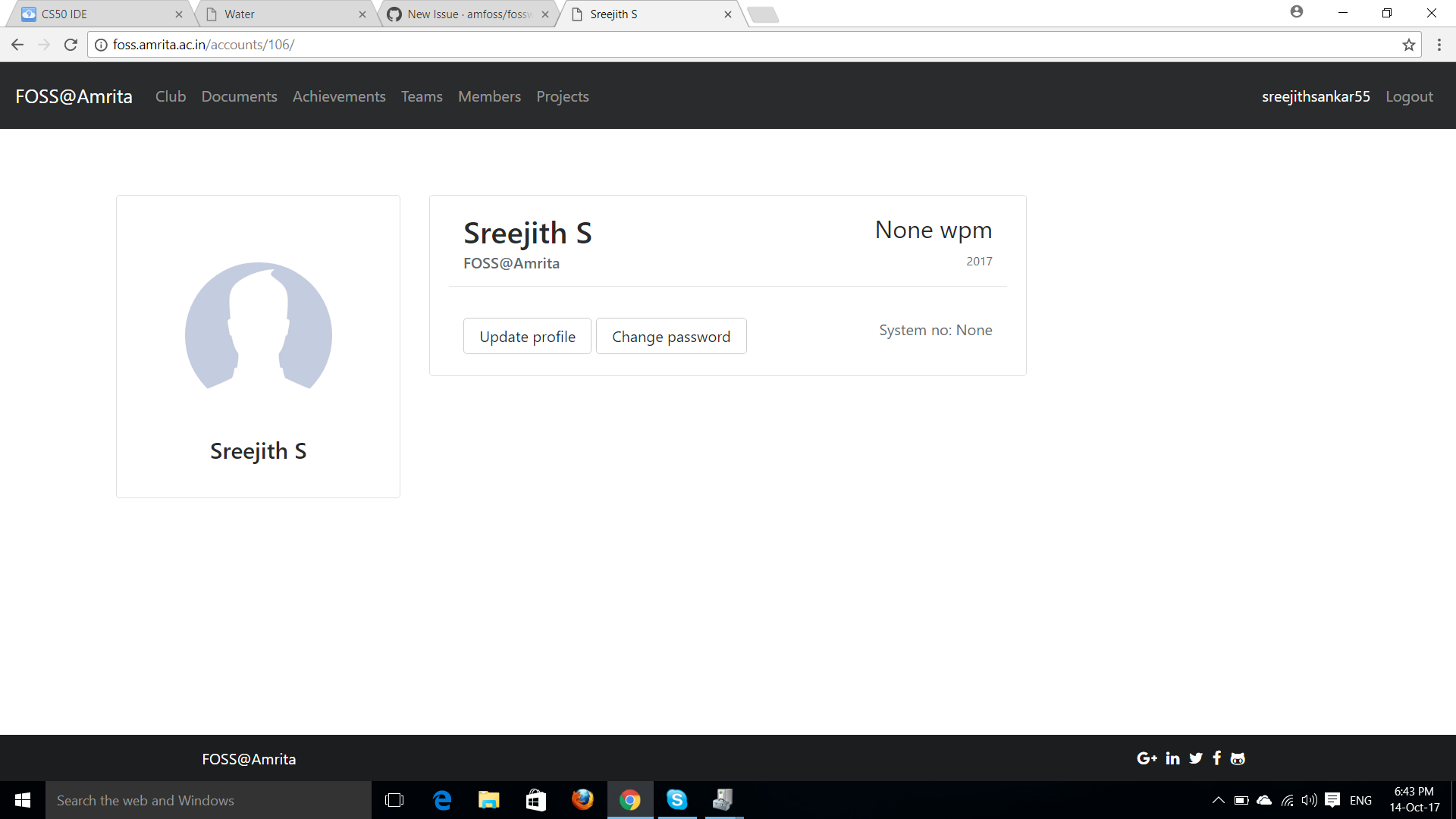Click the Update profile button
Viewport: 1456px width, 819px height.
527,336
